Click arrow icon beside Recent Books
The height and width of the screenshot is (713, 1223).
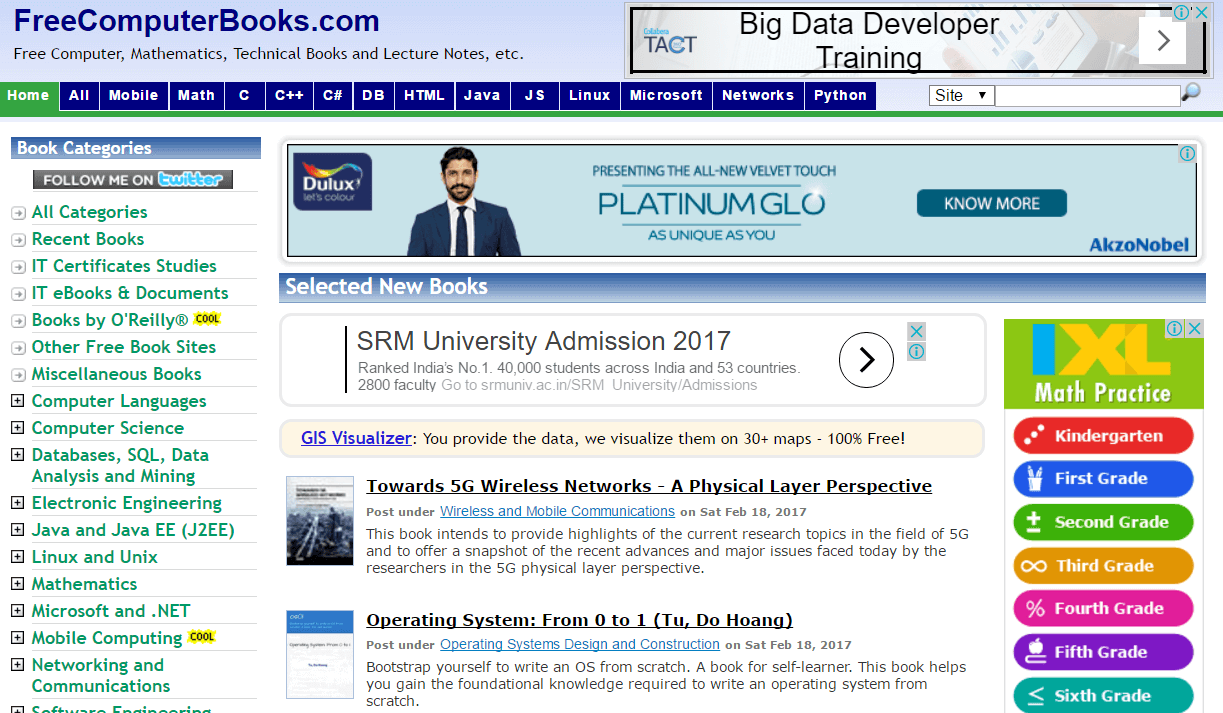click(18, 240)
